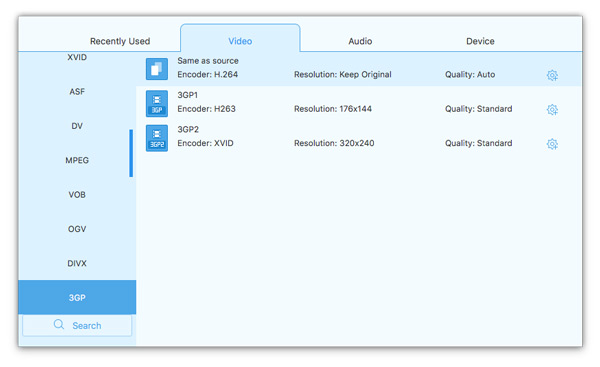
Task: Switch to the Video tab
Action: click(240, 38)
